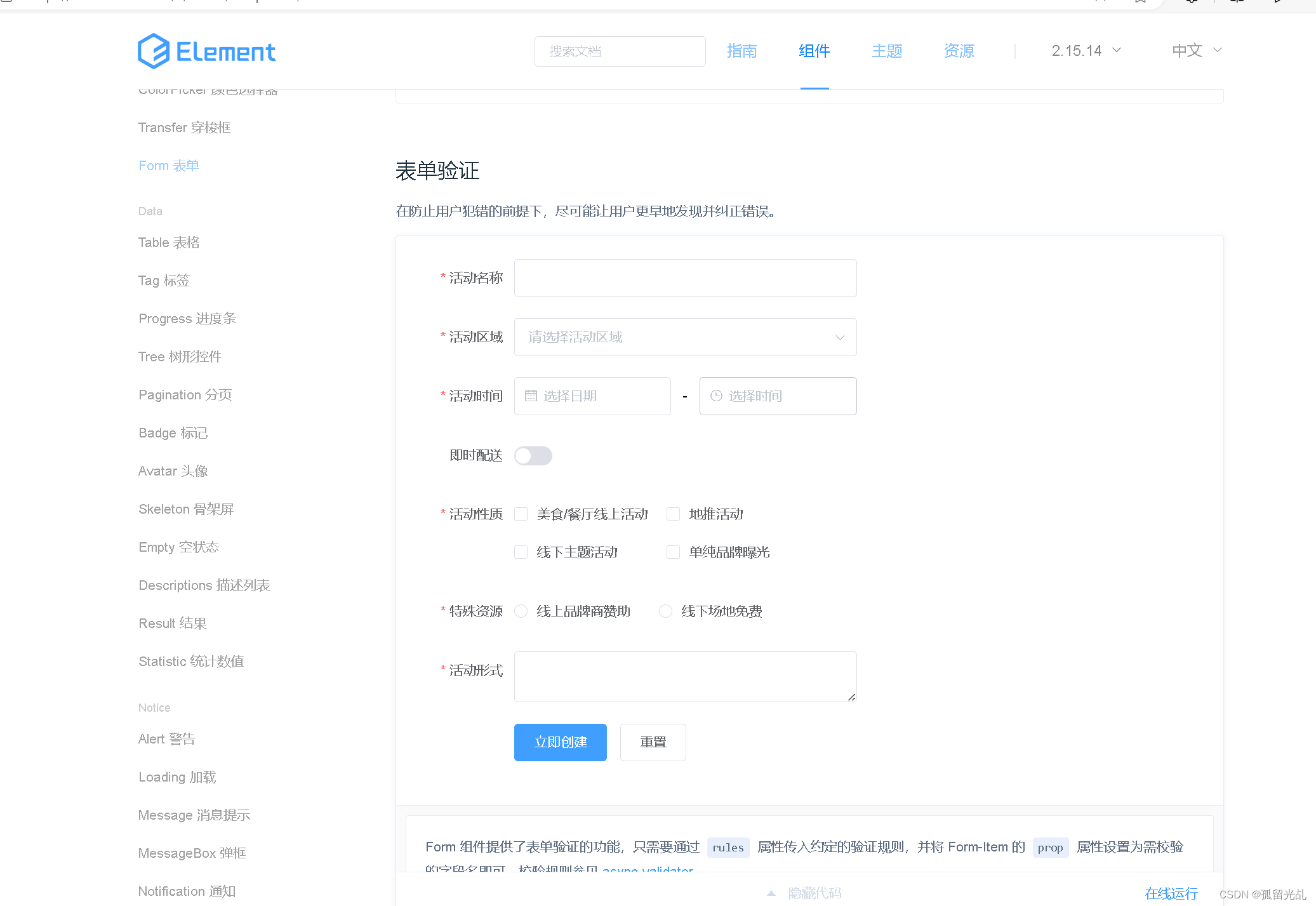Open the 中文 language dropdown
Image resolution: width=1316 pixels, height=906 pixels.
coord(1197,51)
